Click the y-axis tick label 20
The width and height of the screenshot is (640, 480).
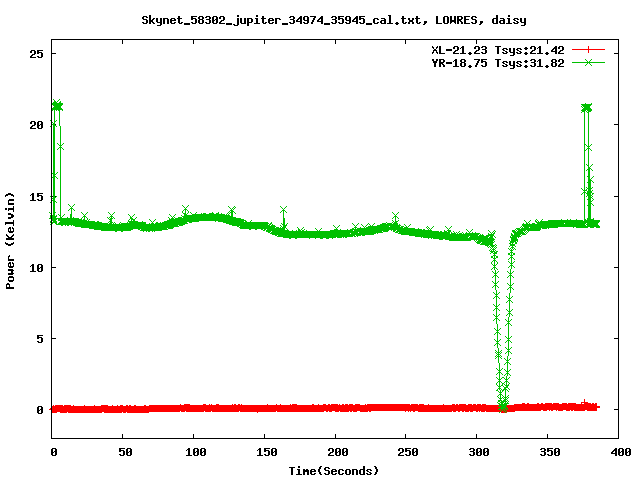(36, 125)
